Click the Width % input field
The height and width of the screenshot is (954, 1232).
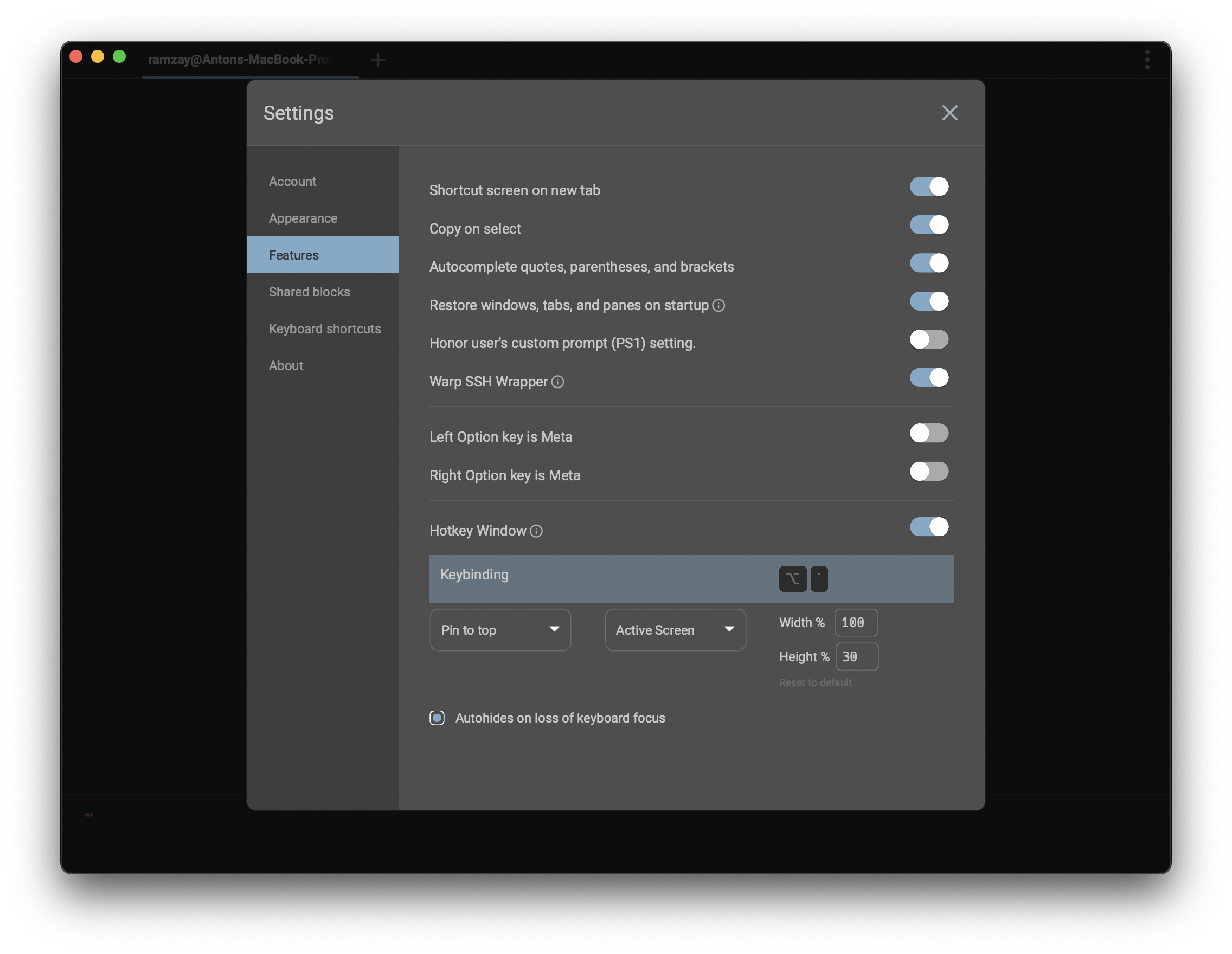click(856, 622)
